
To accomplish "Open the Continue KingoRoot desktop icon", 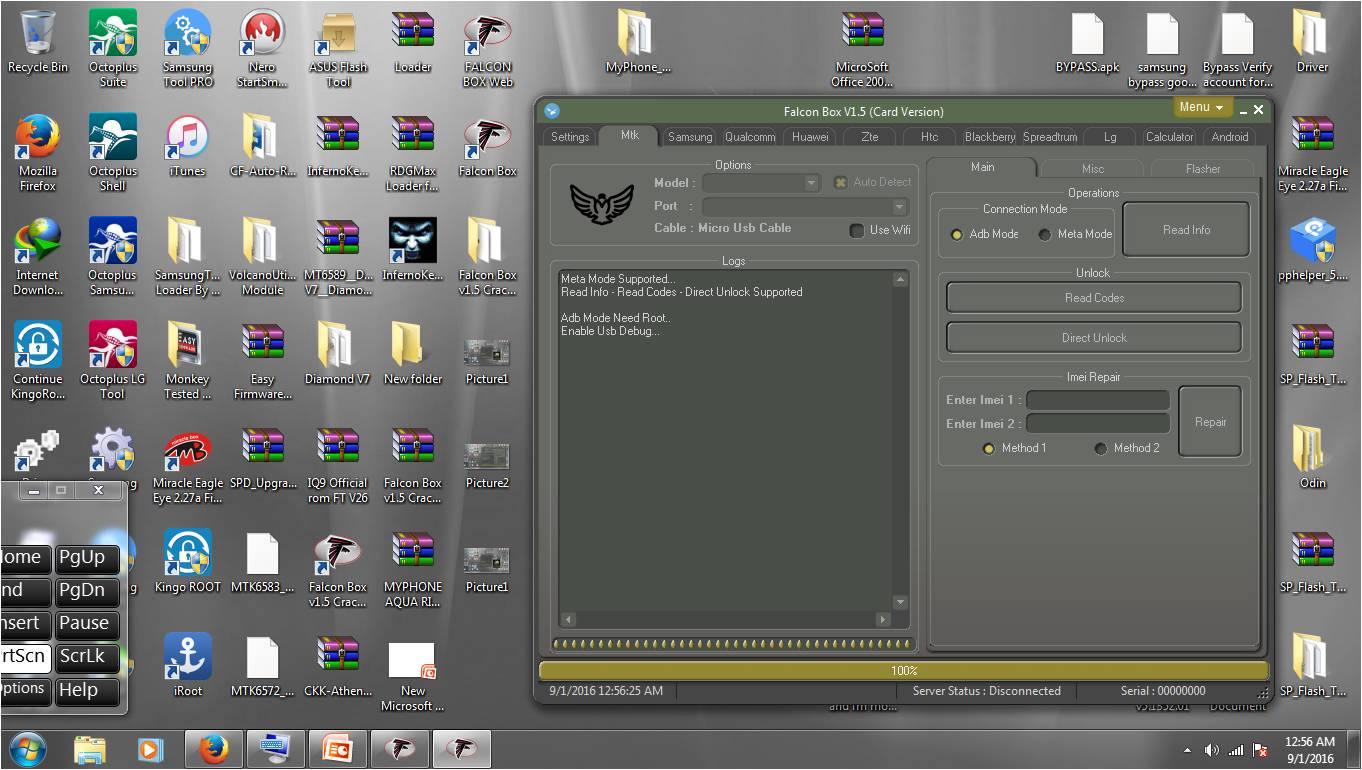I will coord(38,359).
